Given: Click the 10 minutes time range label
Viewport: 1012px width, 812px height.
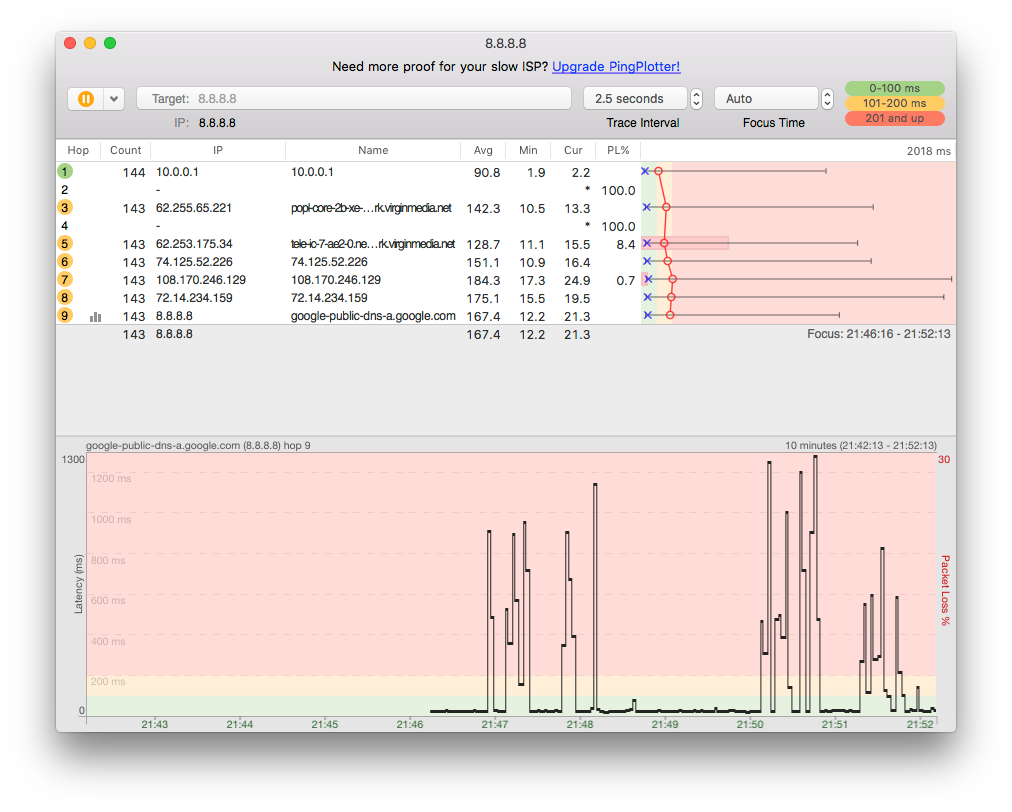Looking at the screenshot, I should click(861, 446).
